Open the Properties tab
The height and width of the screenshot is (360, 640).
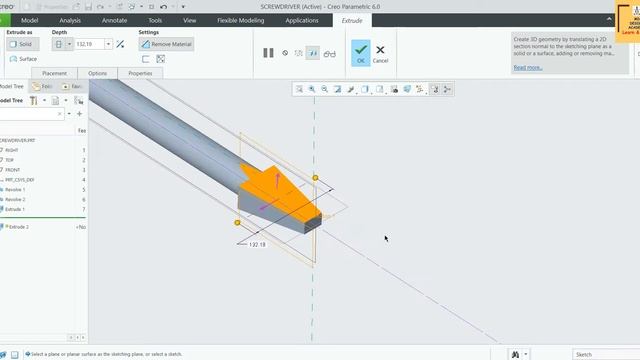[140, 73]
